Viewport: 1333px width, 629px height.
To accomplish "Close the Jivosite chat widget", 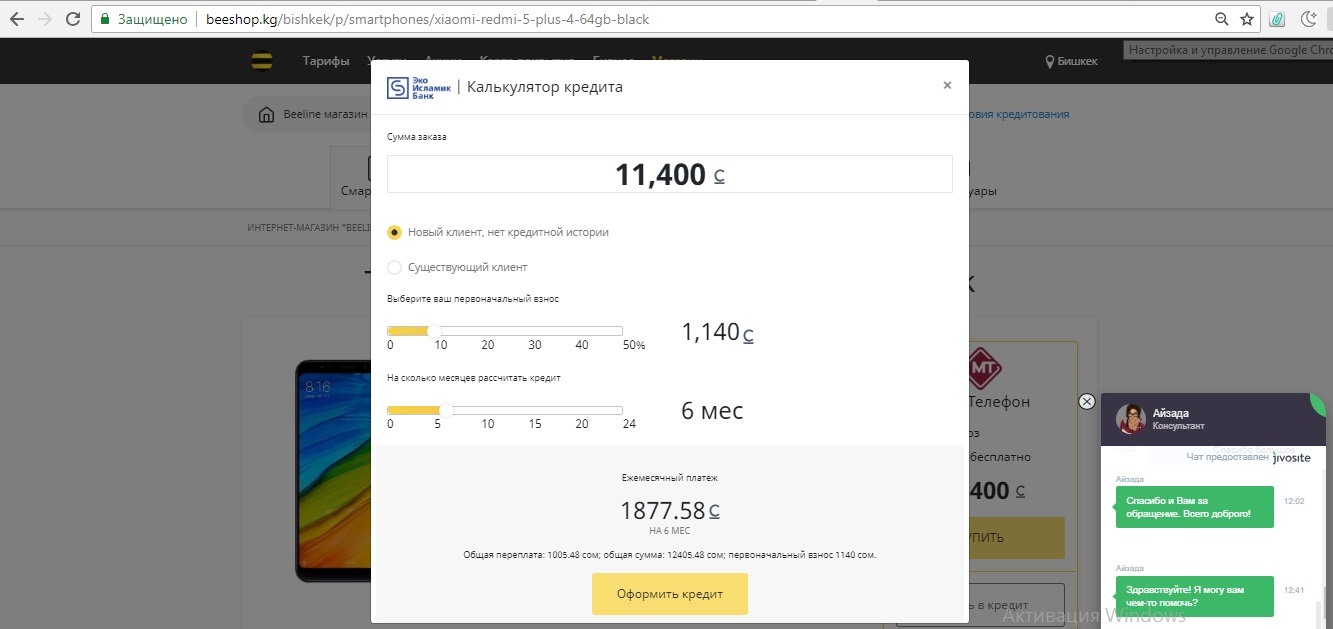I will pos(1087,401).
